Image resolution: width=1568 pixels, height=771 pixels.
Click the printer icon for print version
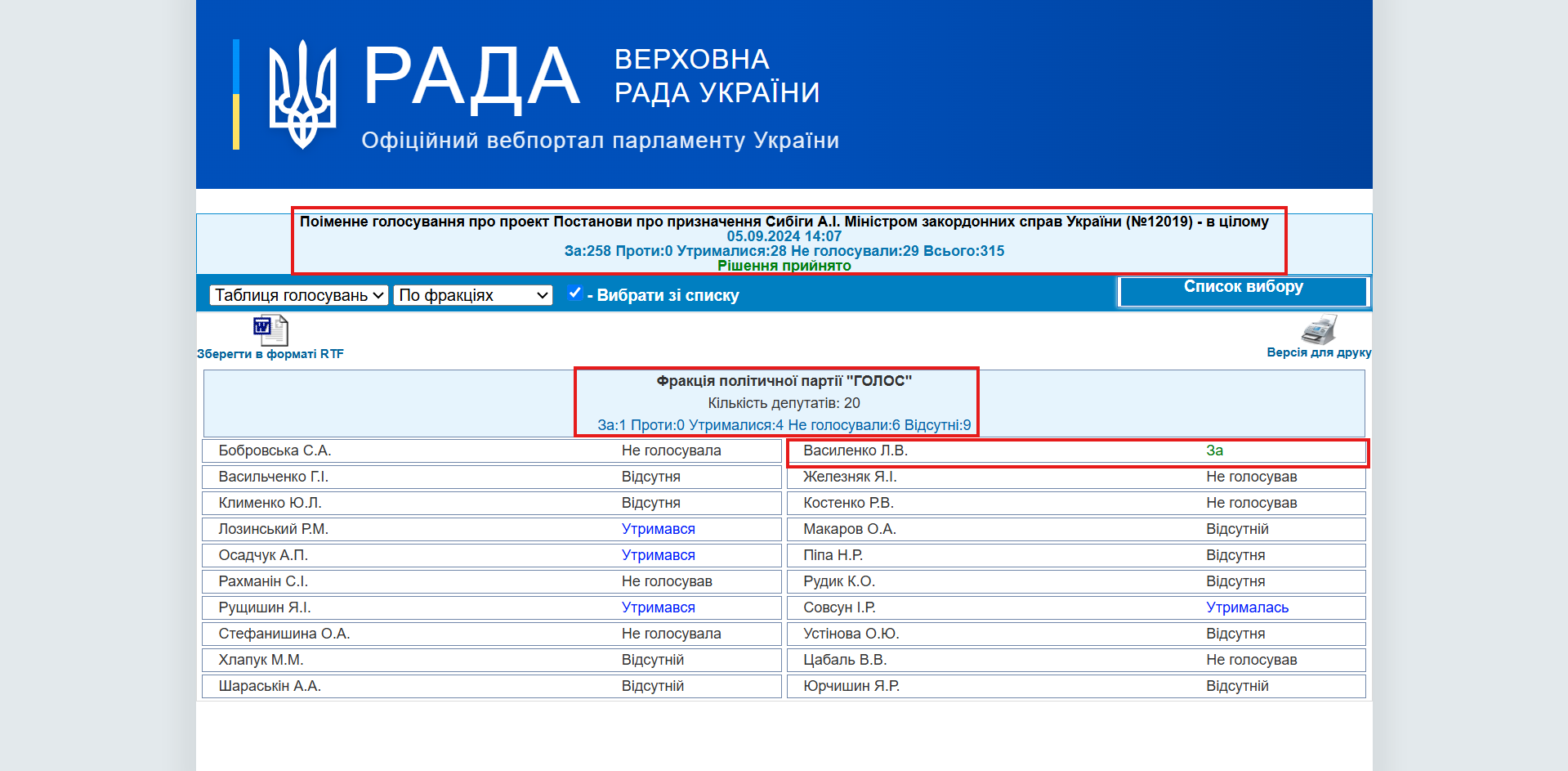point(1319,329)
